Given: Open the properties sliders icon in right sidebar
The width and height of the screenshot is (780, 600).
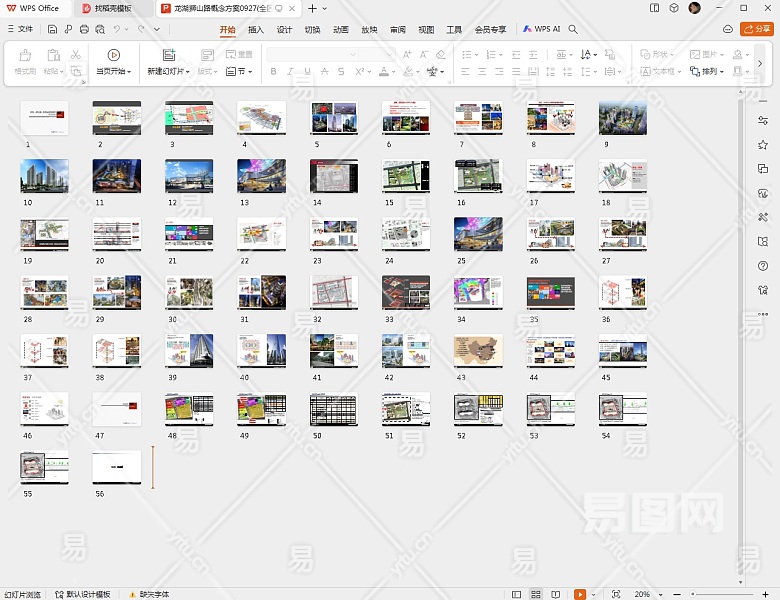Looking at the screenshot, I should click(763, 120).
